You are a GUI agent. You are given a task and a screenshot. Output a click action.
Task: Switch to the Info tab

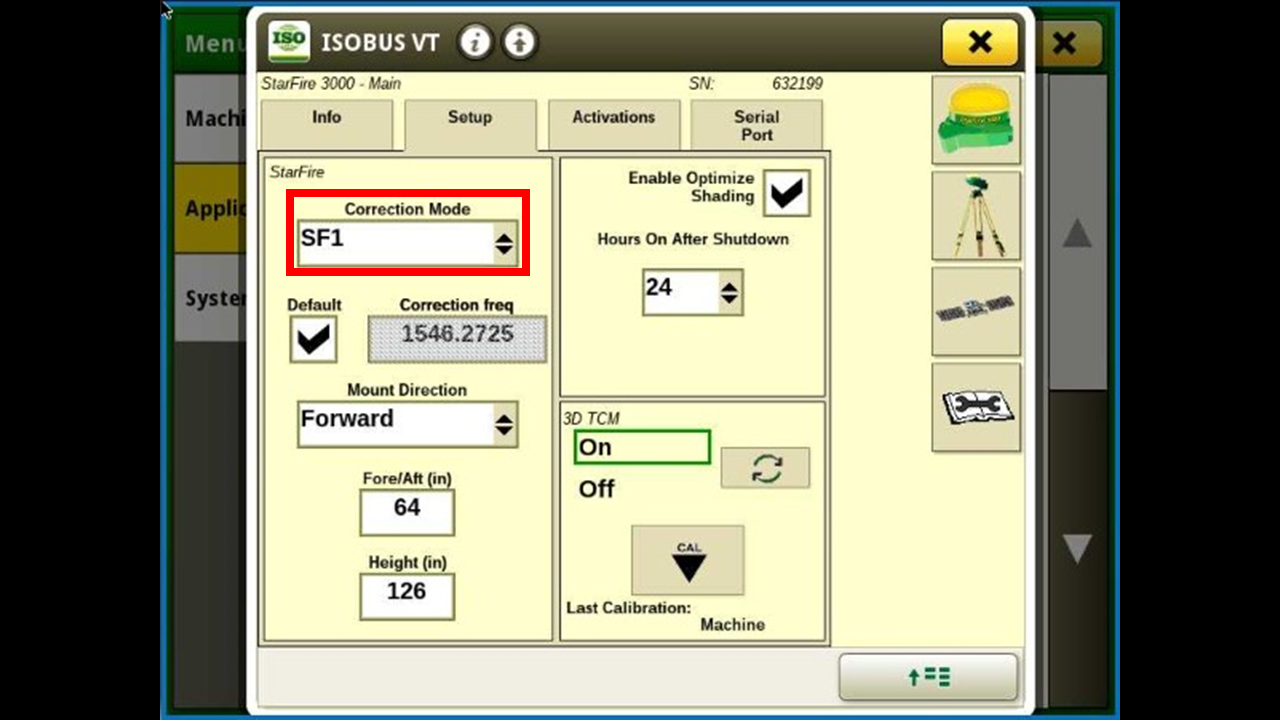tap(326, 126)
